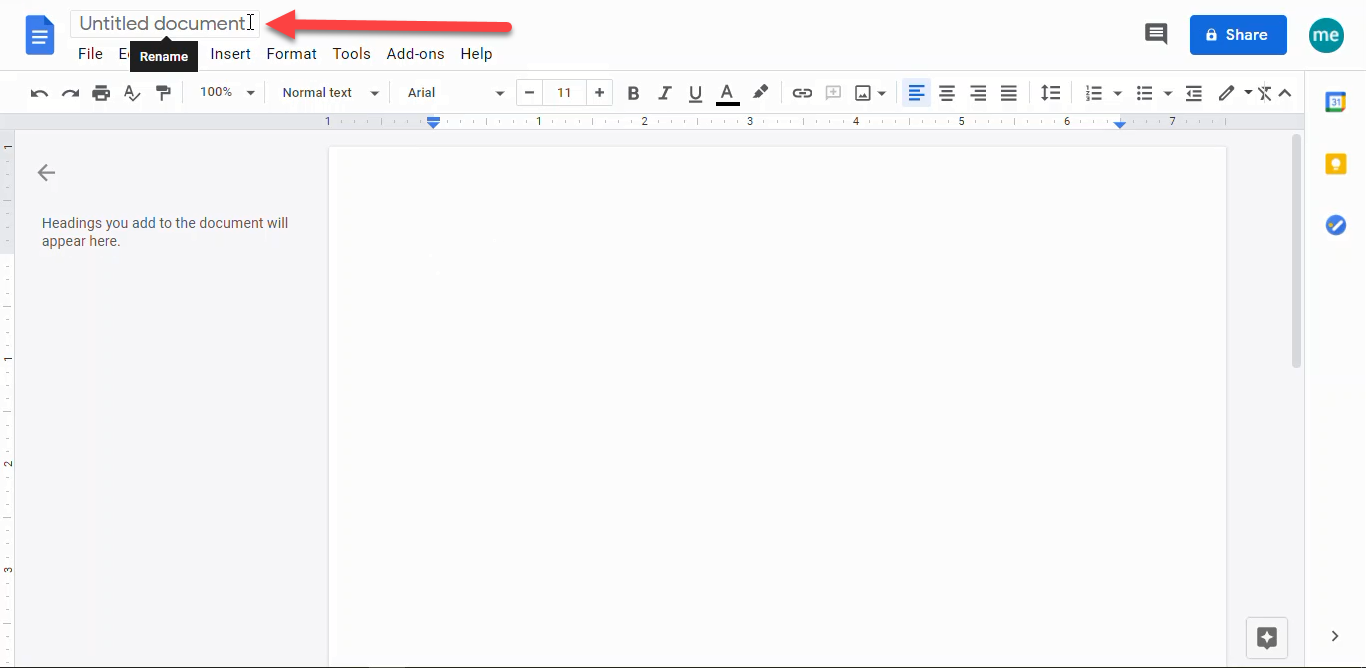Open the Format menu
This screenshot has width=1366, height=668.
pos(291,53)
